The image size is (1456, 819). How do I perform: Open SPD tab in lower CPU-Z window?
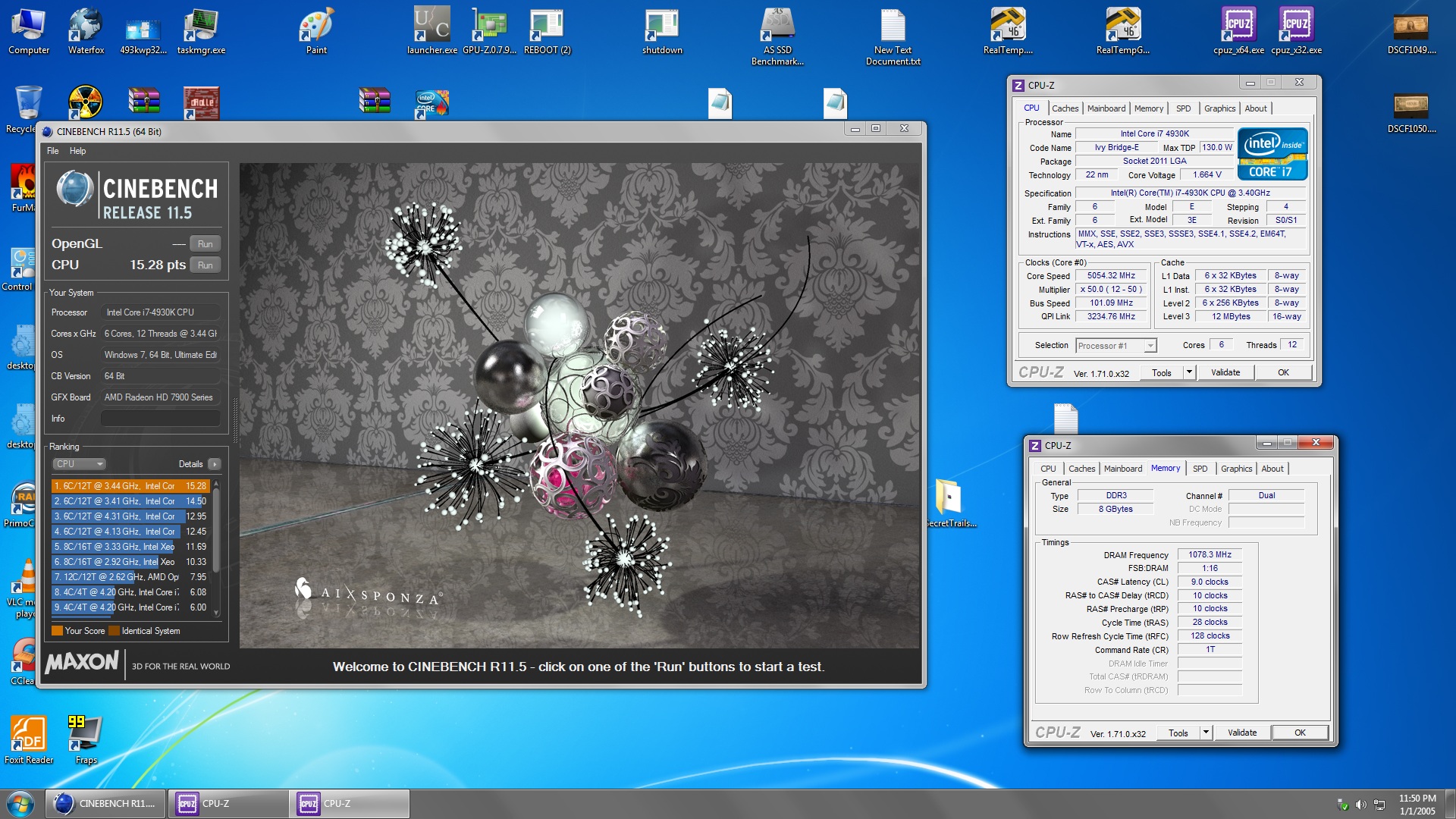coord(1200,469)
